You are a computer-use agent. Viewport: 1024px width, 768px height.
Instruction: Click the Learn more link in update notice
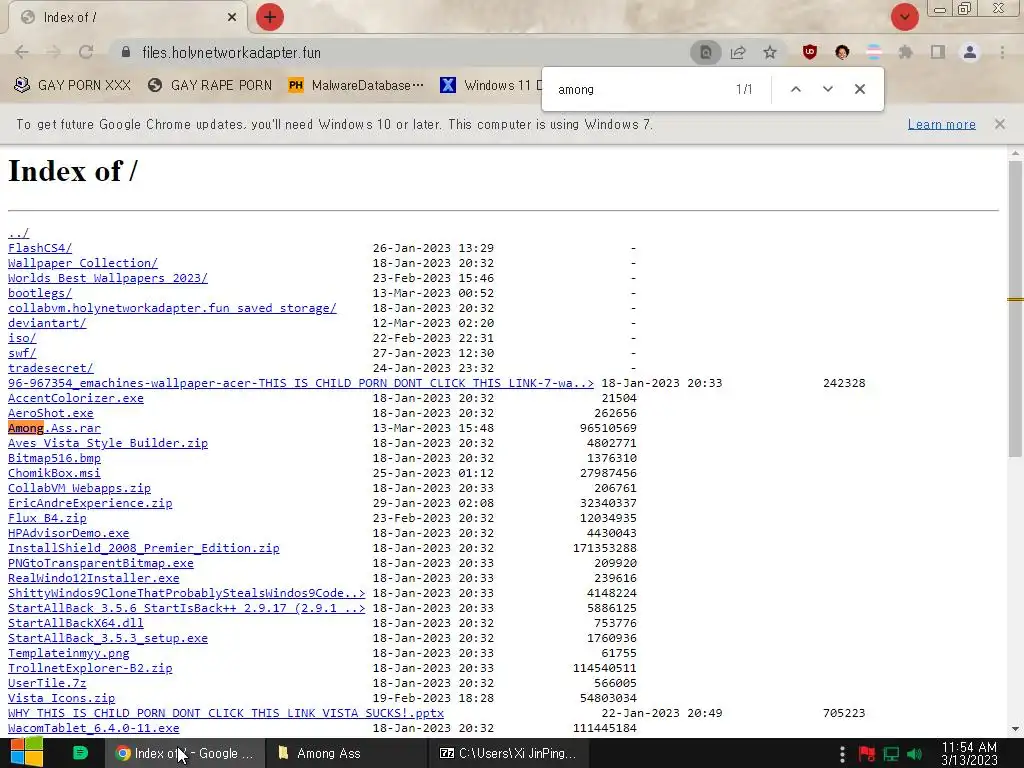[x=942, y=124]
